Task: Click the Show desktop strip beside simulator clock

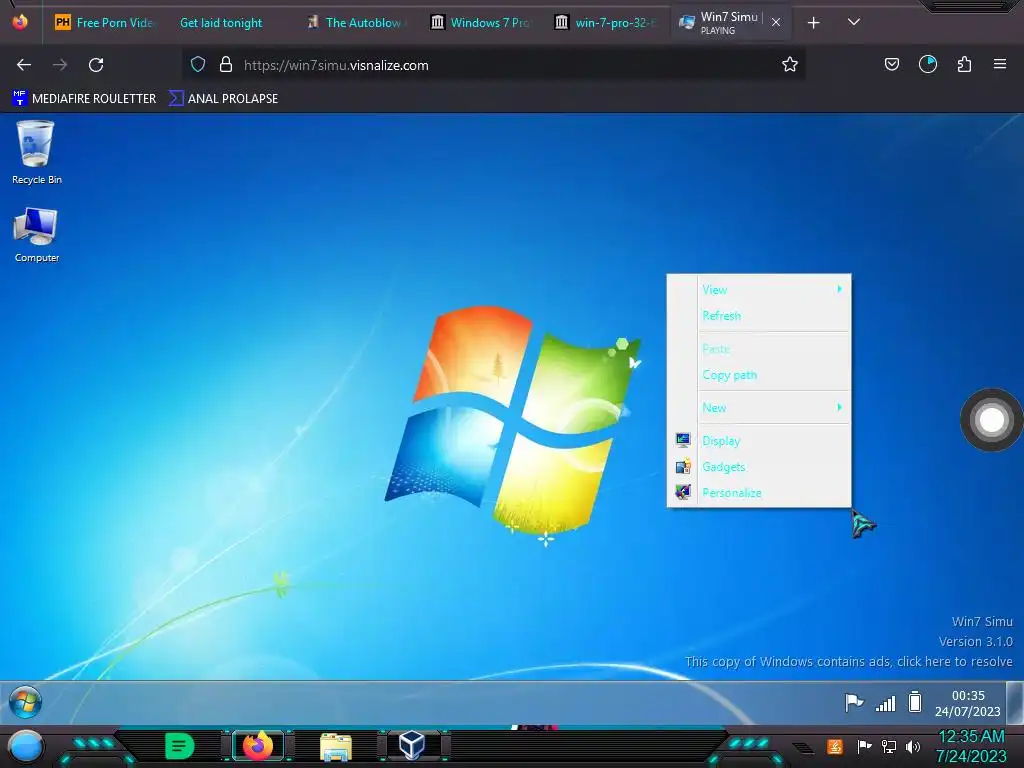Action: click(x=1015, y=703)
